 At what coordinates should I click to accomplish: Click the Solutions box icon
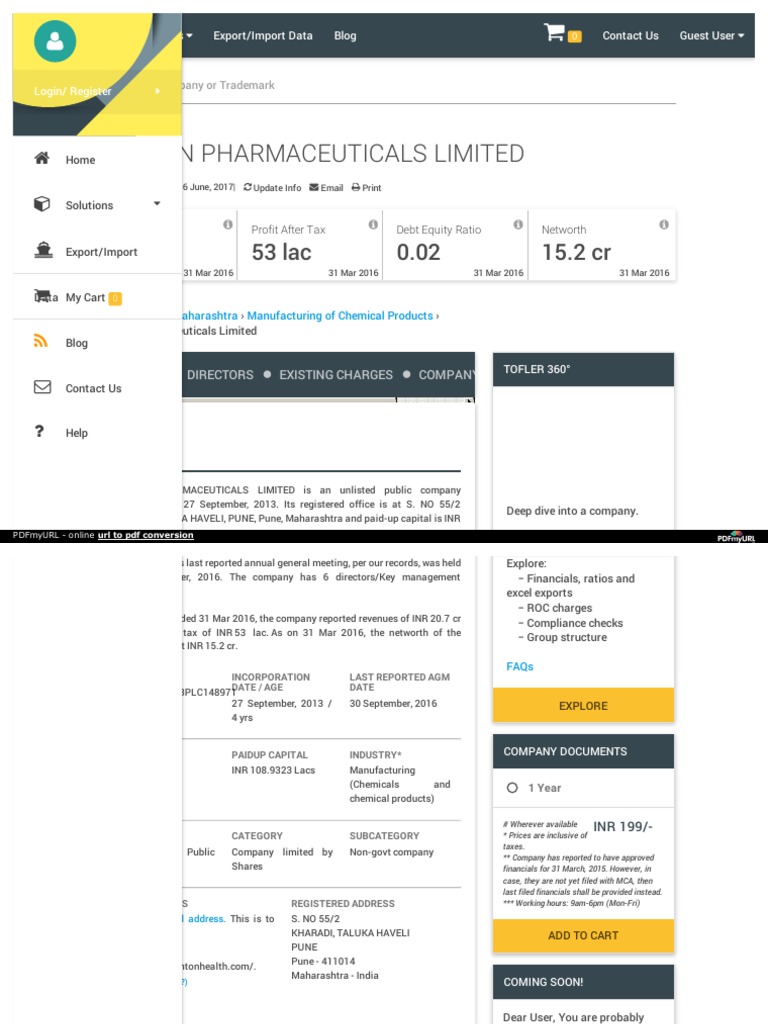click(x=42, y=204)
